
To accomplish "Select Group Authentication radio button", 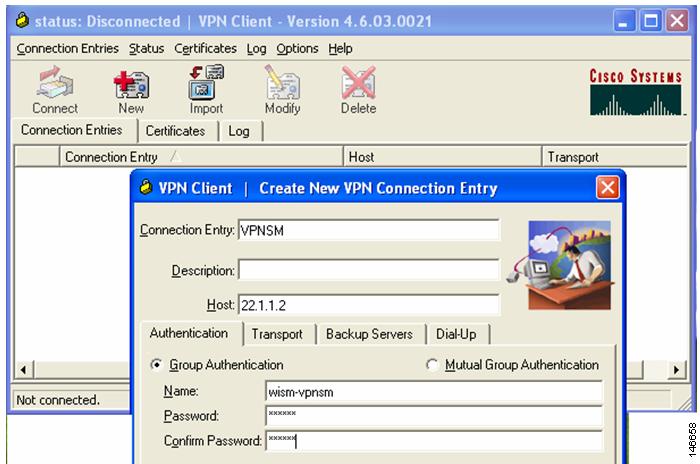I will [x=156, y=365].
